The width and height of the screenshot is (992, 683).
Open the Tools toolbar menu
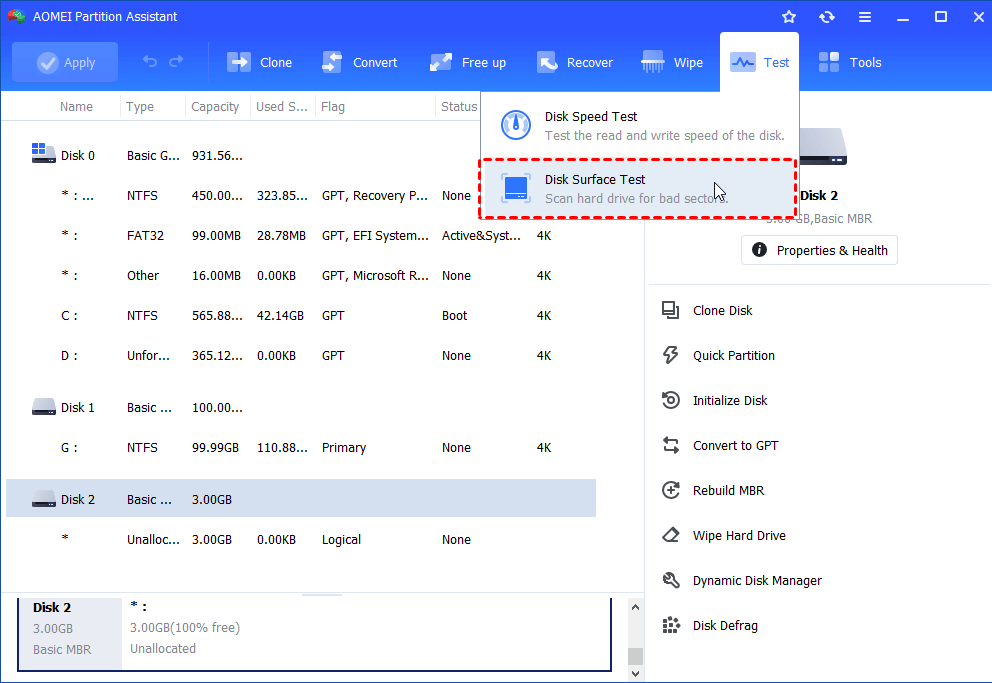pyautogui.click(x=850, y=62)
